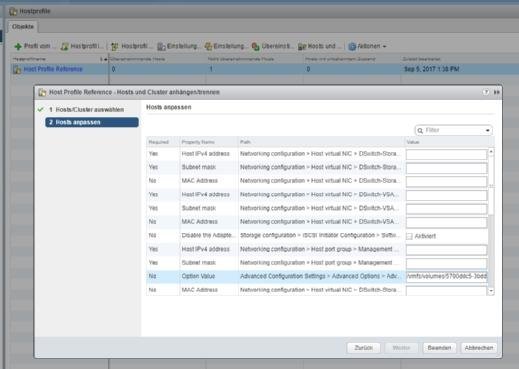Click value field for Management Subnet mask
The width and height of the screenshot is (519, 369).
(x=446, y=263)
